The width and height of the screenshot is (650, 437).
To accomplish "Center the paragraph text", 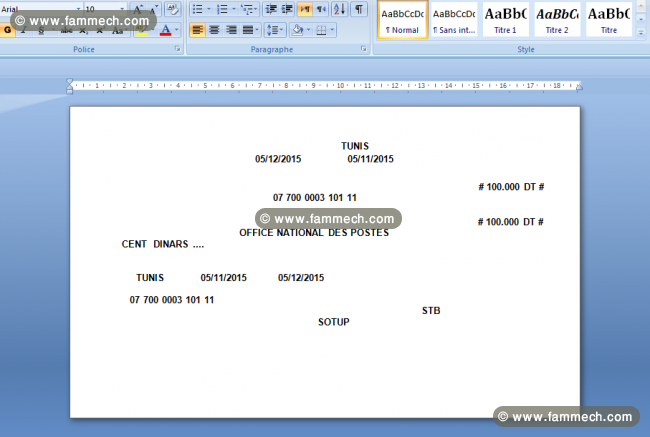I will tap(214, 30).
